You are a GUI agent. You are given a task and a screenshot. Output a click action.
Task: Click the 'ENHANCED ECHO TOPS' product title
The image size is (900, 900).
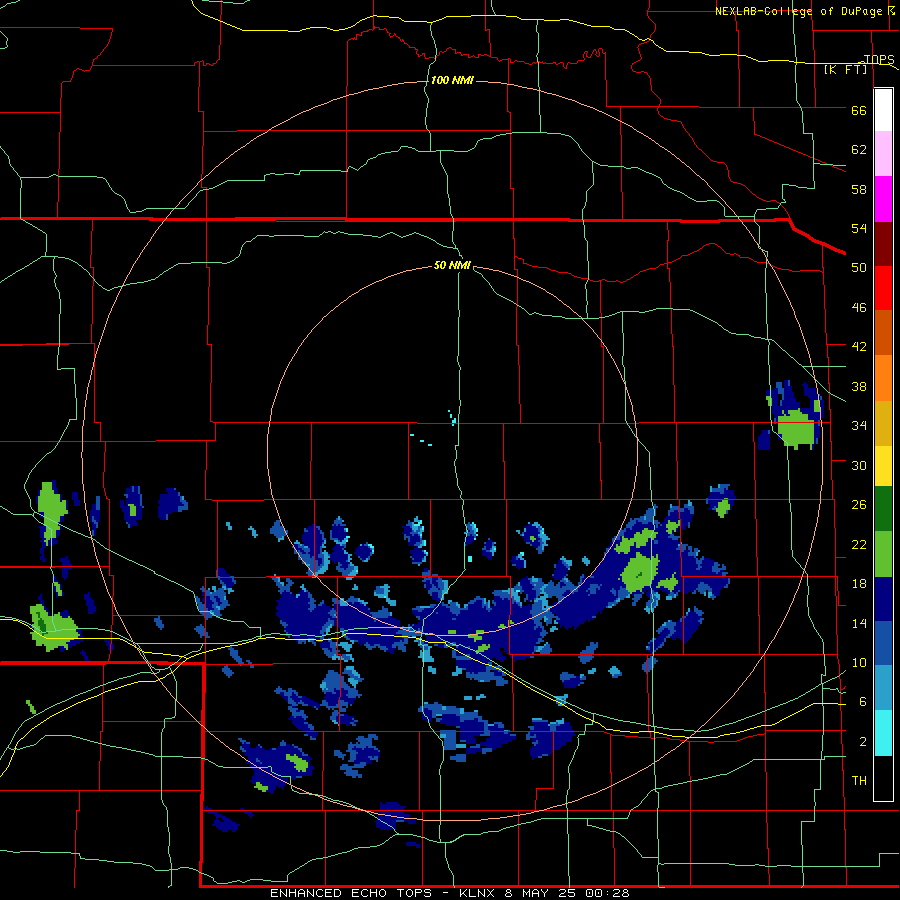pyautogui.click(x=351, y=893)
